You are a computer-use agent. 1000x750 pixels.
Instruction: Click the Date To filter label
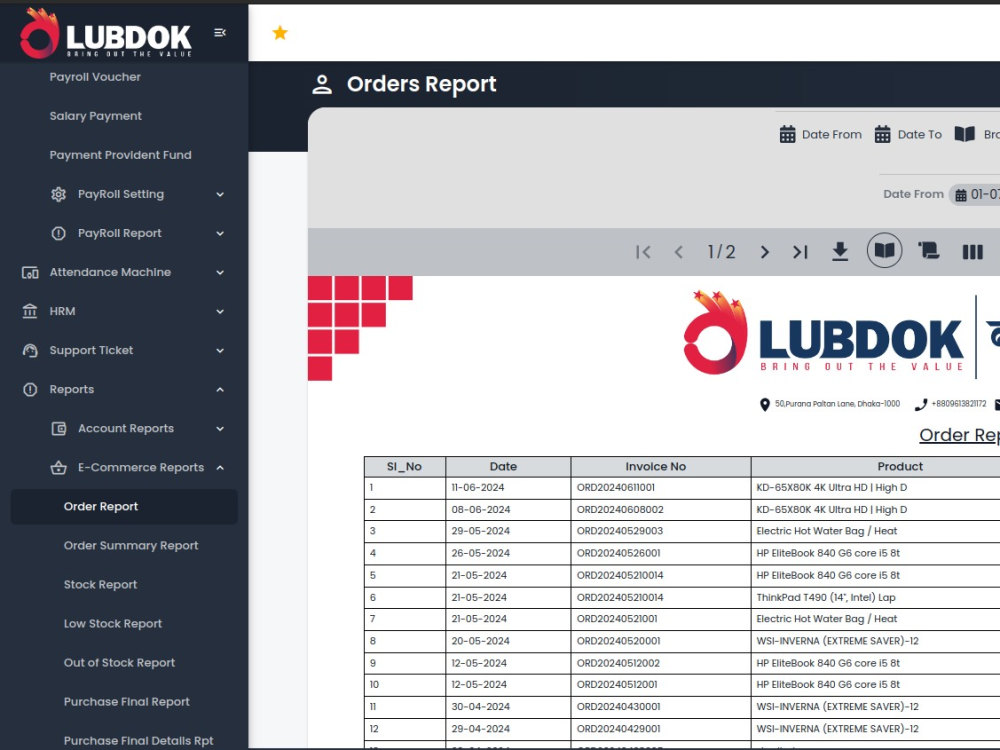(920, 135)
